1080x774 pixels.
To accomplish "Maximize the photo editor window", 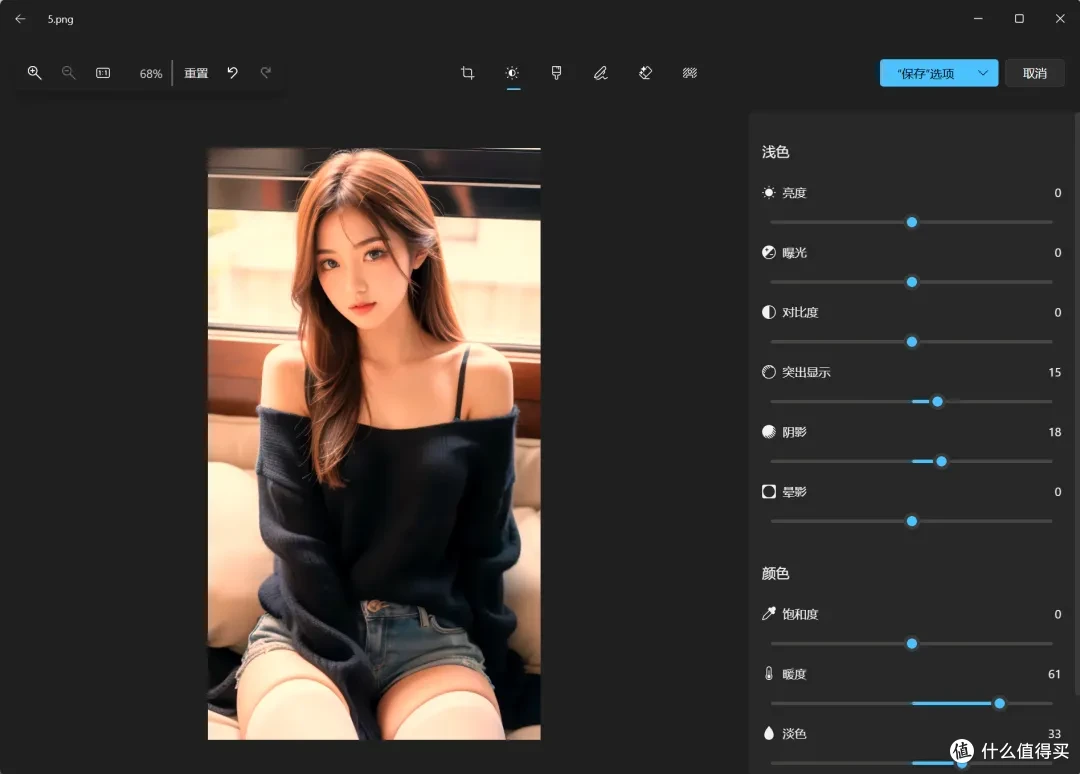I will tap(1019, 19).
